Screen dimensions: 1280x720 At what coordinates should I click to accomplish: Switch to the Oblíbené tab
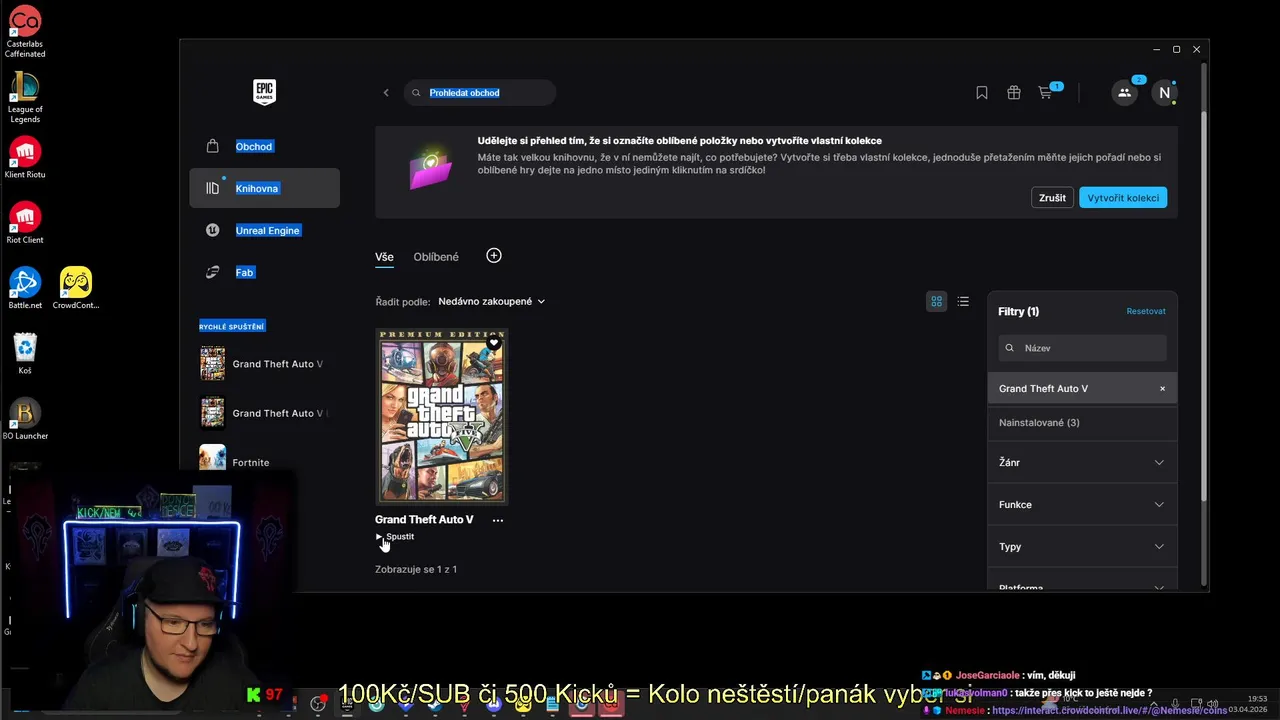point(436,257)
